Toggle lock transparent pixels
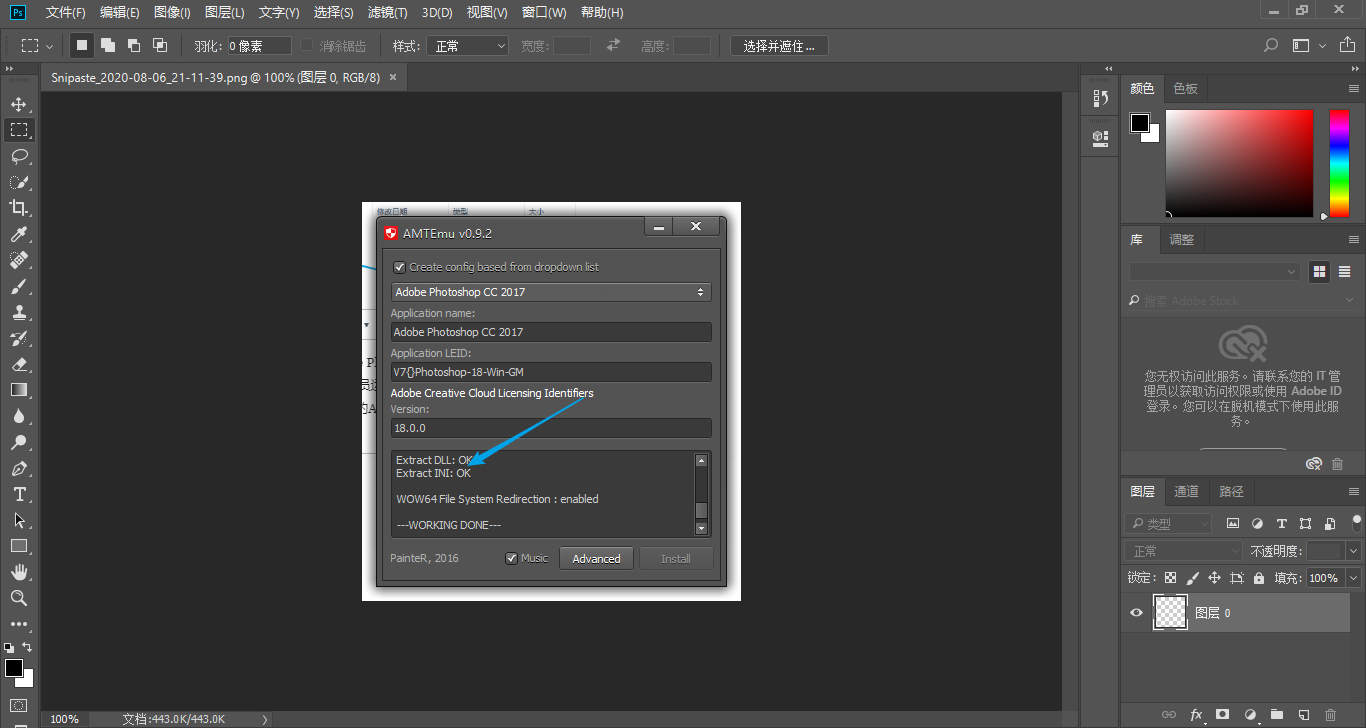Image resolution: width=1366 pixels, height=728 pixels. pos(1171,578)
